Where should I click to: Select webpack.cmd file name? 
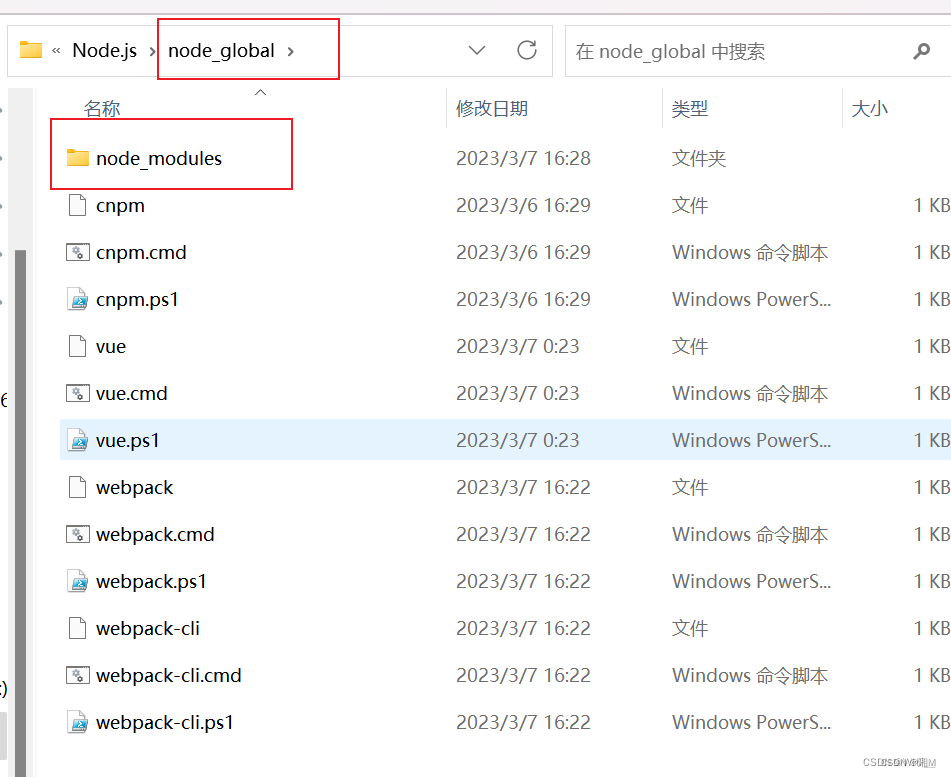pyautogui.click(x=155, y=534)
